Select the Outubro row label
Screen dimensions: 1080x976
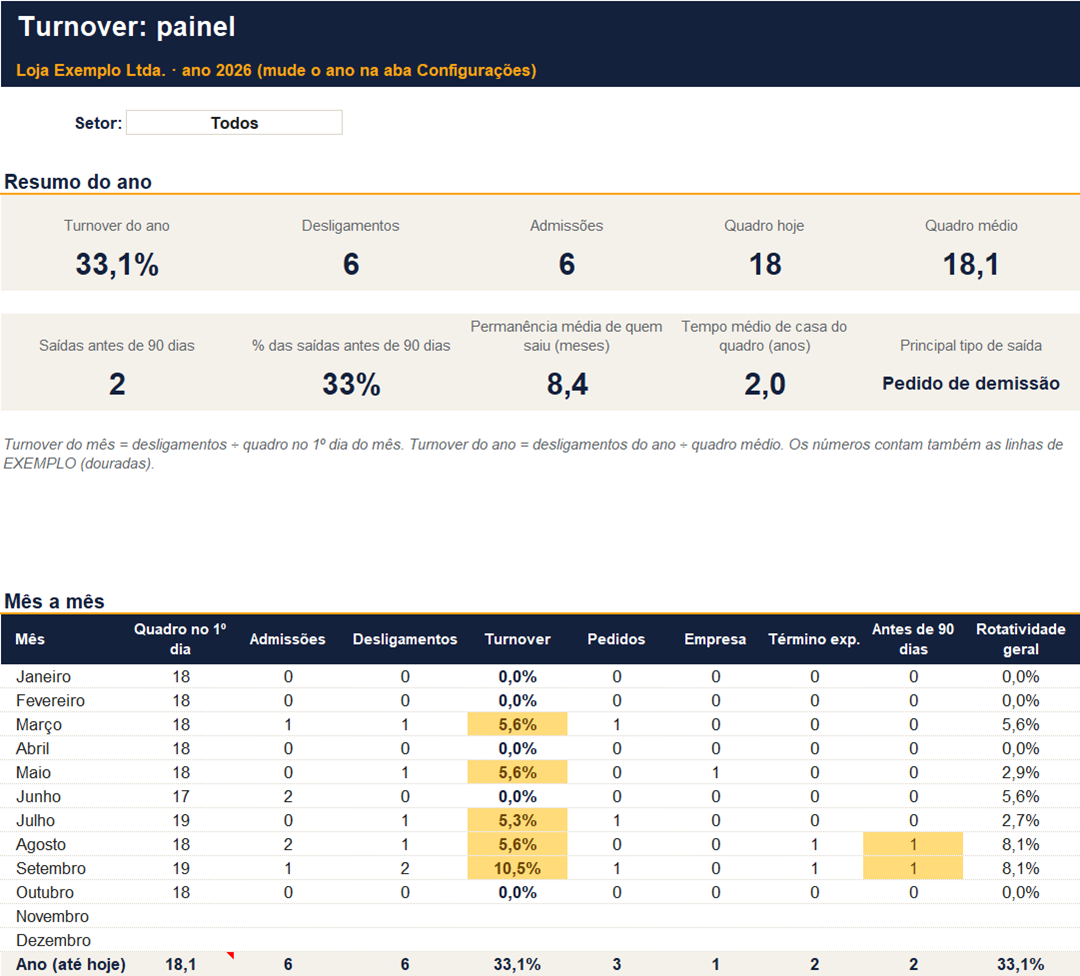coord(45,893)
